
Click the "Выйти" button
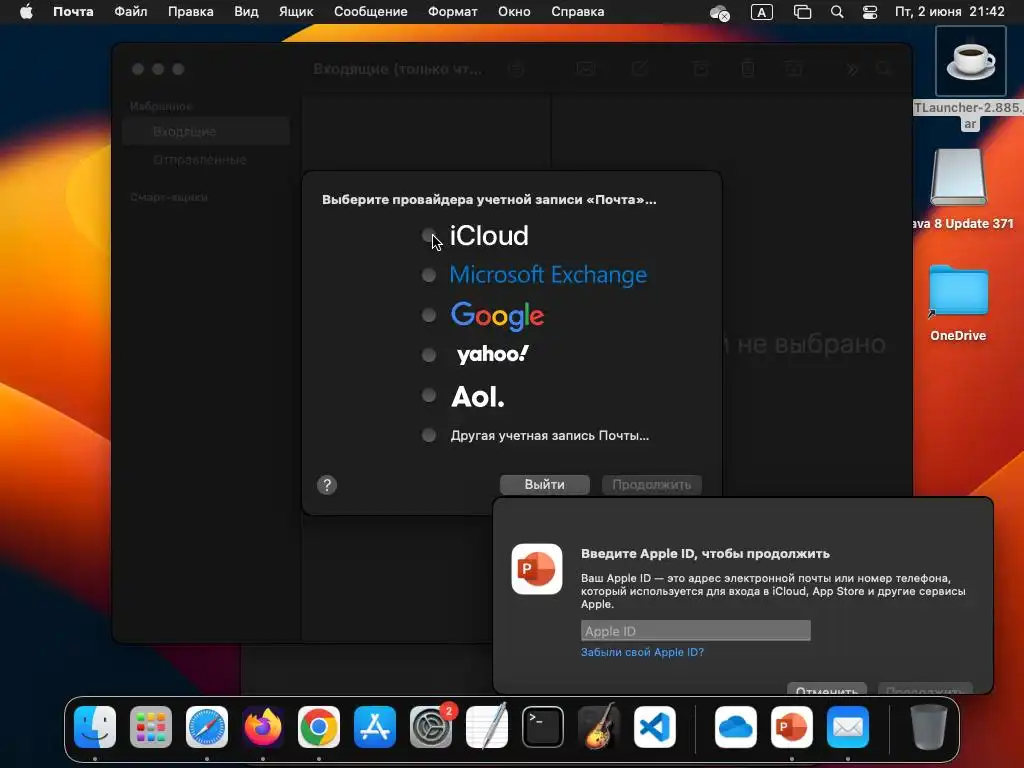(x=545, y=485)
